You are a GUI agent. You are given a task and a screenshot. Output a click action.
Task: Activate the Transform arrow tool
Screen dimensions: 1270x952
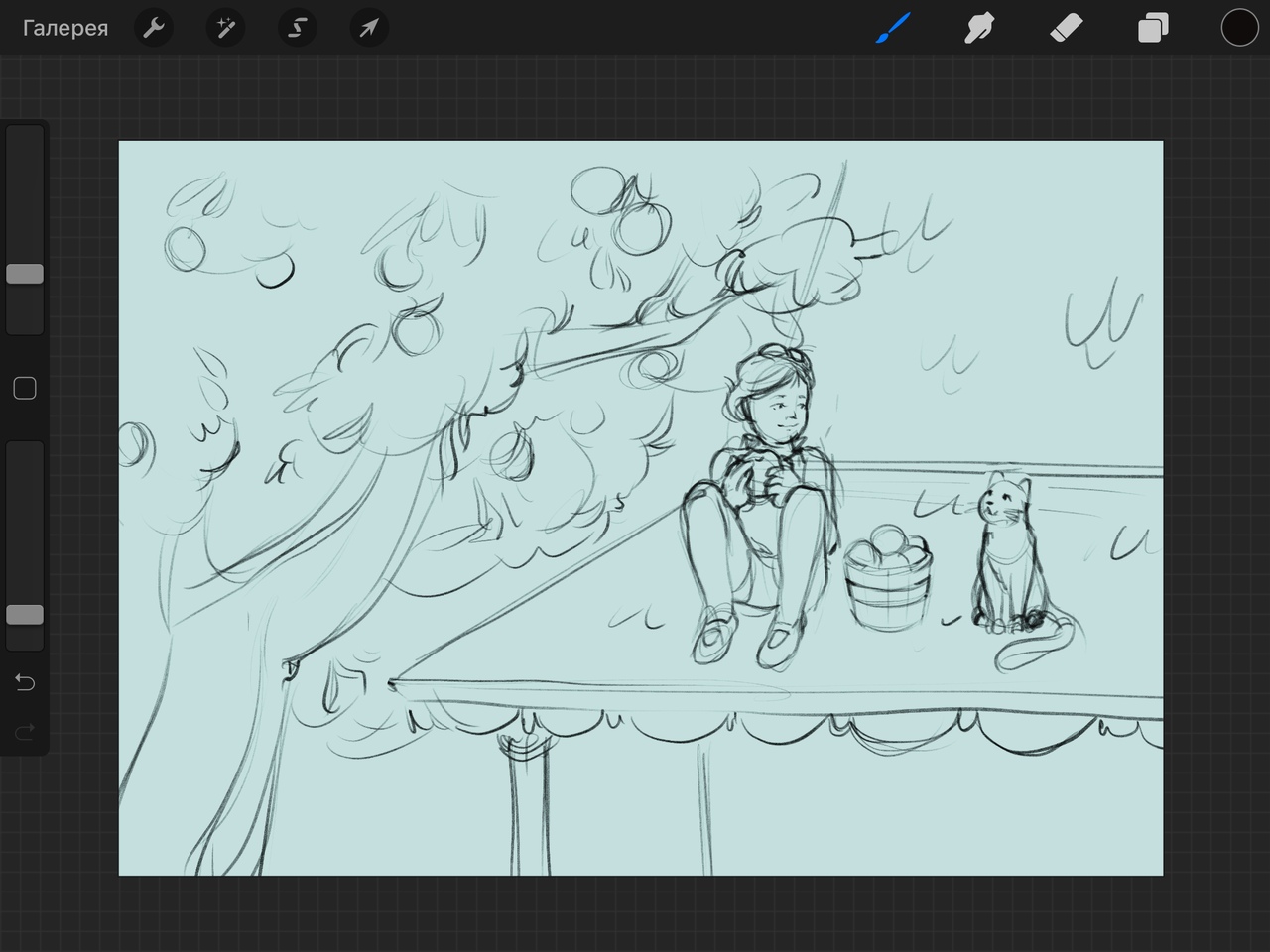(x=368, y=28)
